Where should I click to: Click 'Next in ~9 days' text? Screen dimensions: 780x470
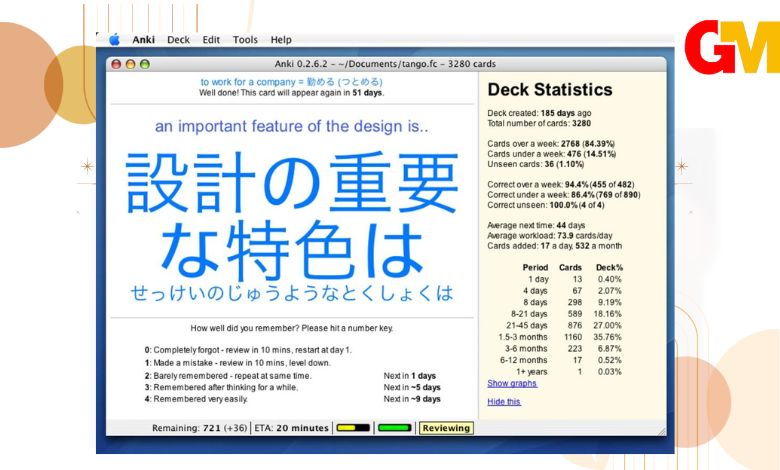(412, 399)
